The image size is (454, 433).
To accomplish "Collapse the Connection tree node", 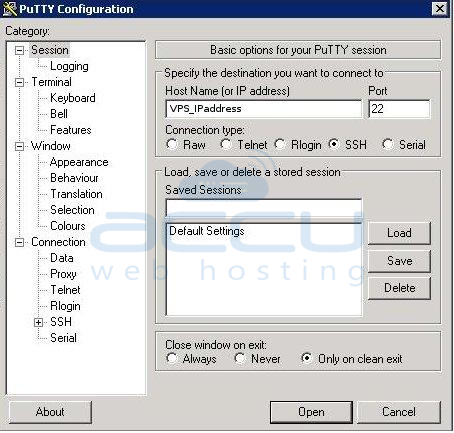I will (20, 242).
